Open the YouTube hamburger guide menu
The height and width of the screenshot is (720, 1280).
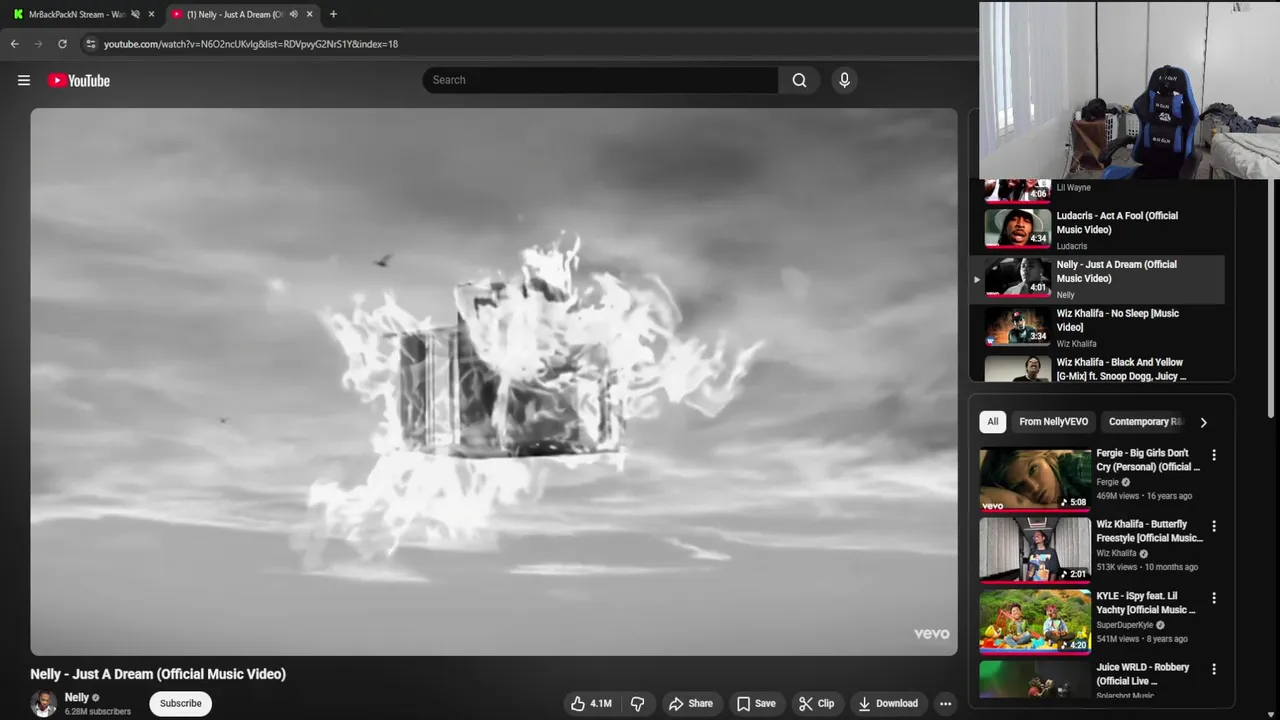point(24,80)
